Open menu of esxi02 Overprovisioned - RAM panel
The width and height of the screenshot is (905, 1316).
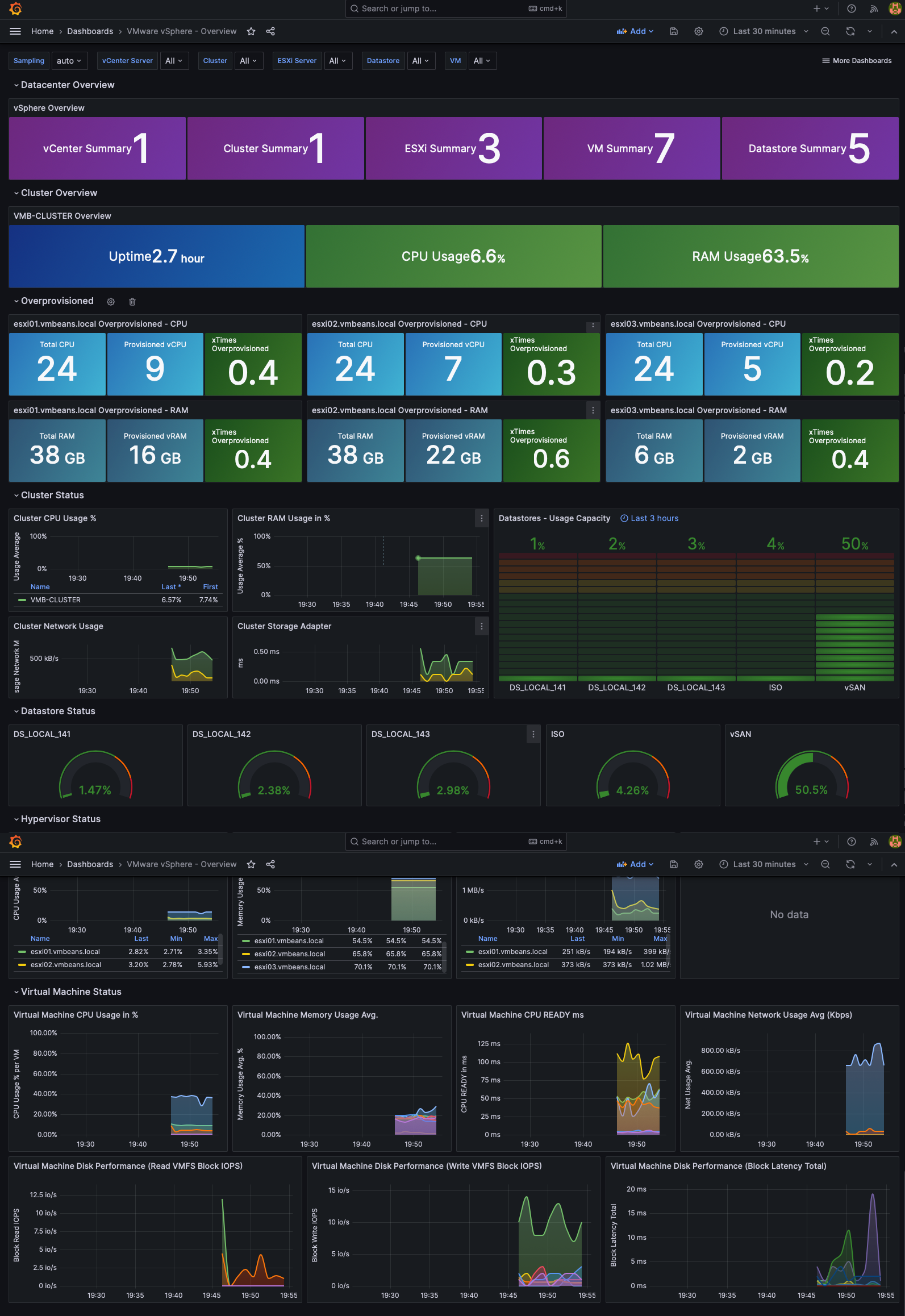[593, 410]
